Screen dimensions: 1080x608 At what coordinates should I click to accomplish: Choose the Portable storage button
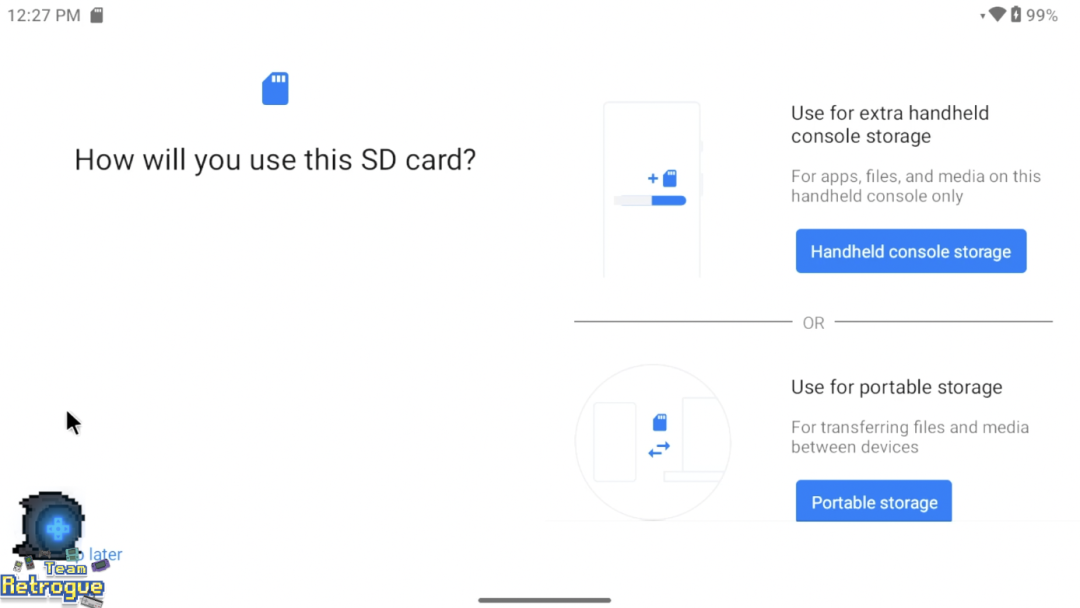pyautogui.click(x=873, y=501)
